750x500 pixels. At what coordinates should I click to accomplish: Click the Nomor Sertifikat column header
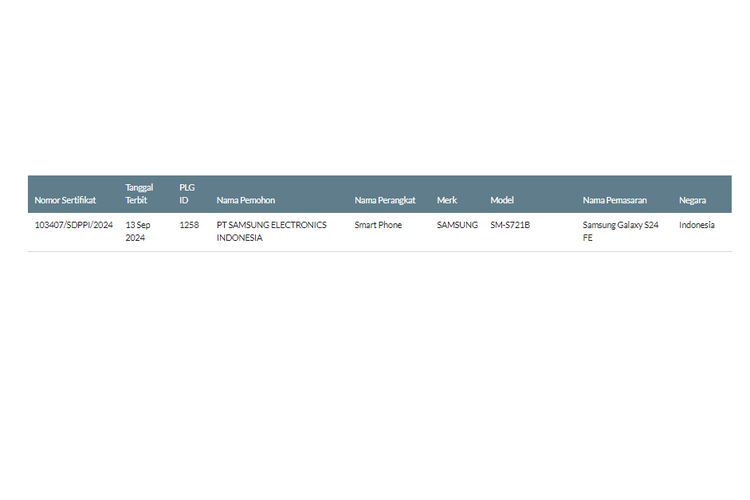(66, 200)
